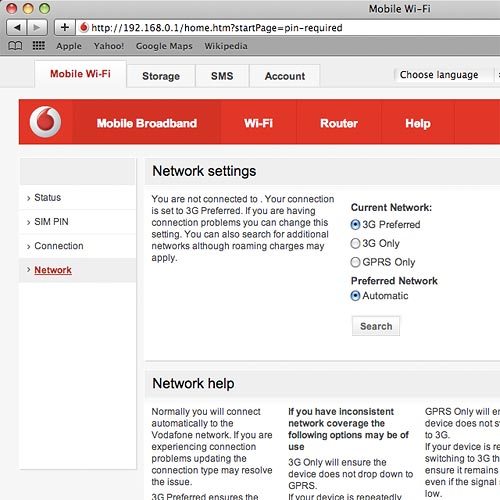Screen dimensions: 500x500
Task: Select the 3G Preferred radio button
Action: pos(355,225)
